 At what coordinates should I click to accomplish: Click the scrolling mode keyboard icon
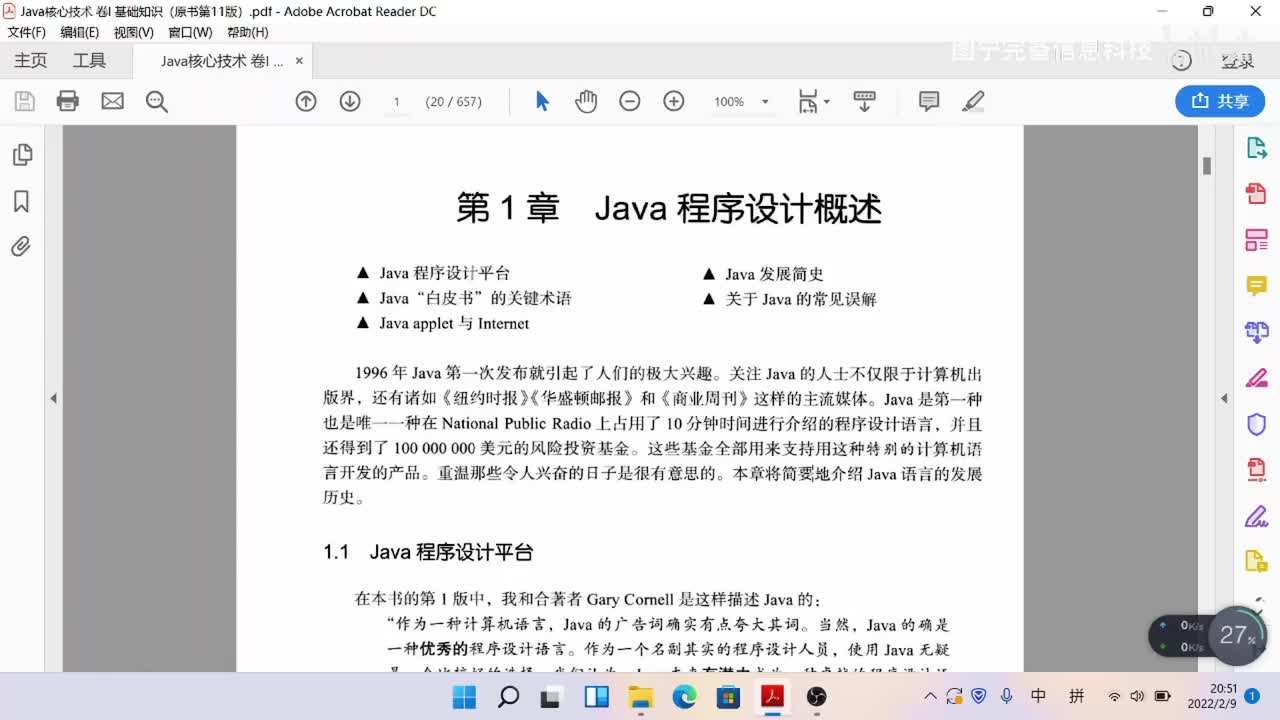tap(864, 101)
